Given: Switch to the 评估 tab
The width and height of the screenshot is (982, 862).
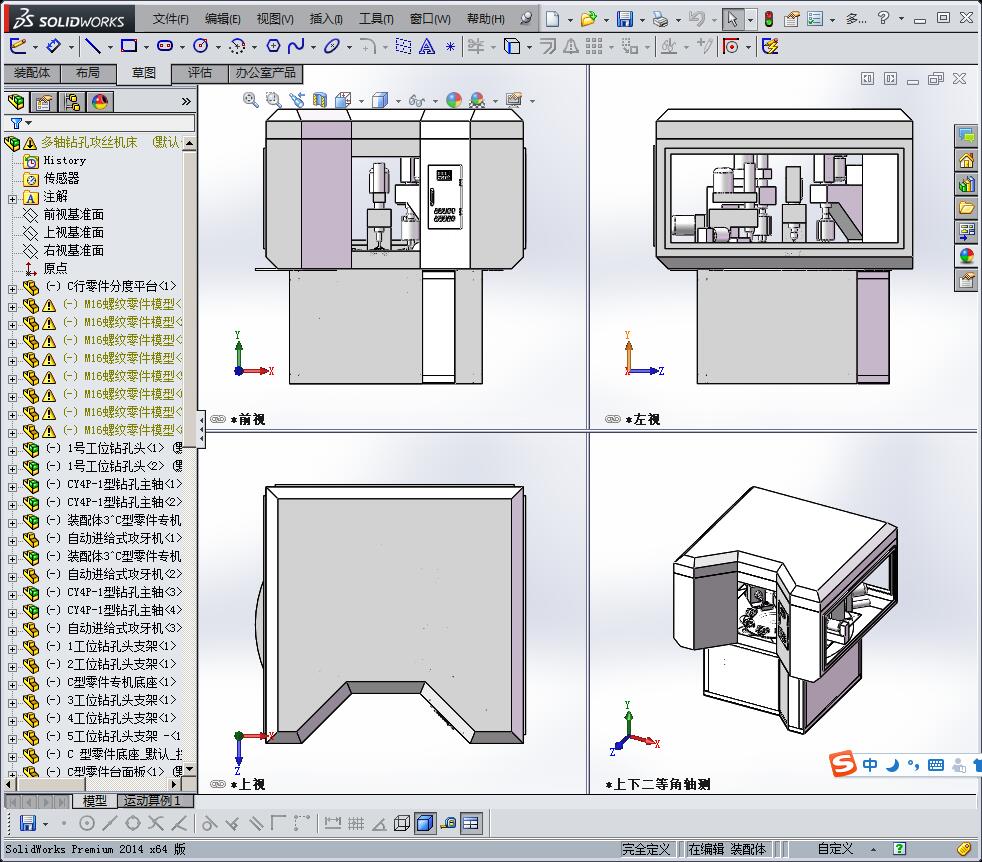Looking at the screenshot, I should (200, 73).
